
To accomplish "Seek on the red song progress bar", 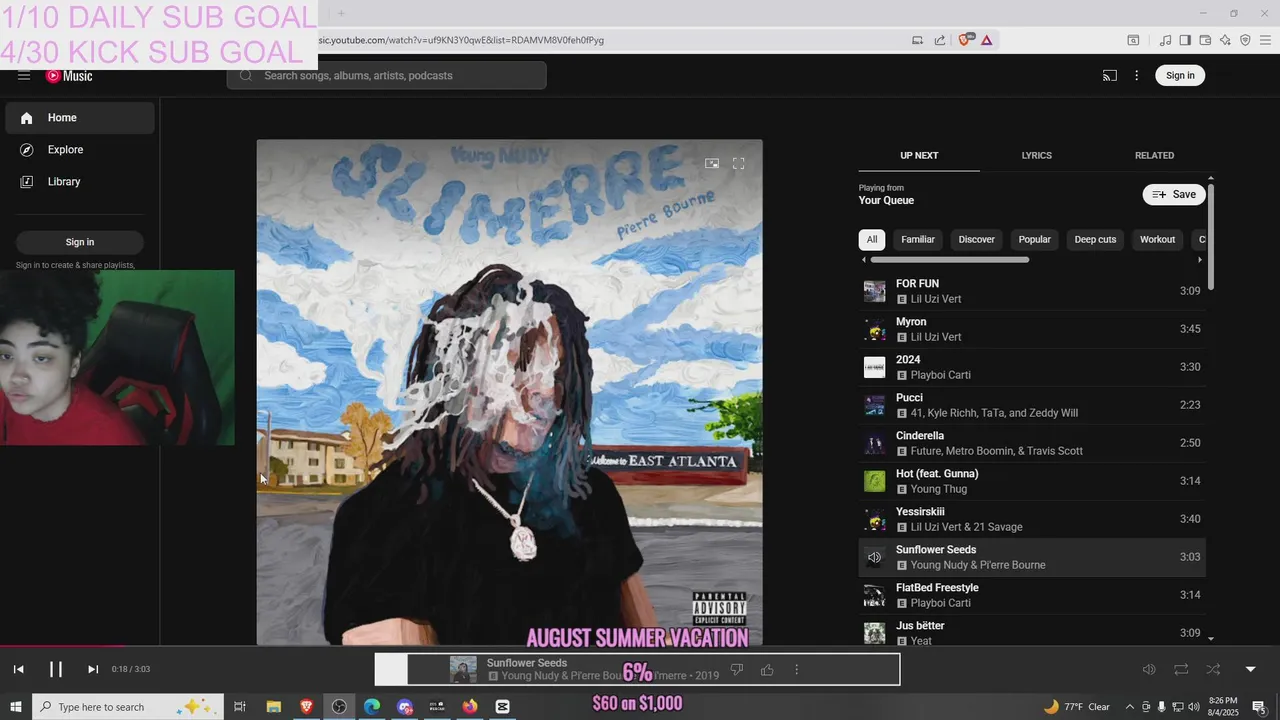I will click(63, 647).
